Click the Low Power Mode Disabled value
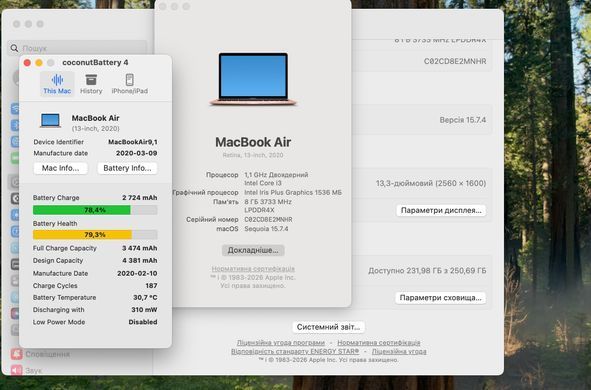The width and height of the screenshot is (591, 390). pos(143,322)
